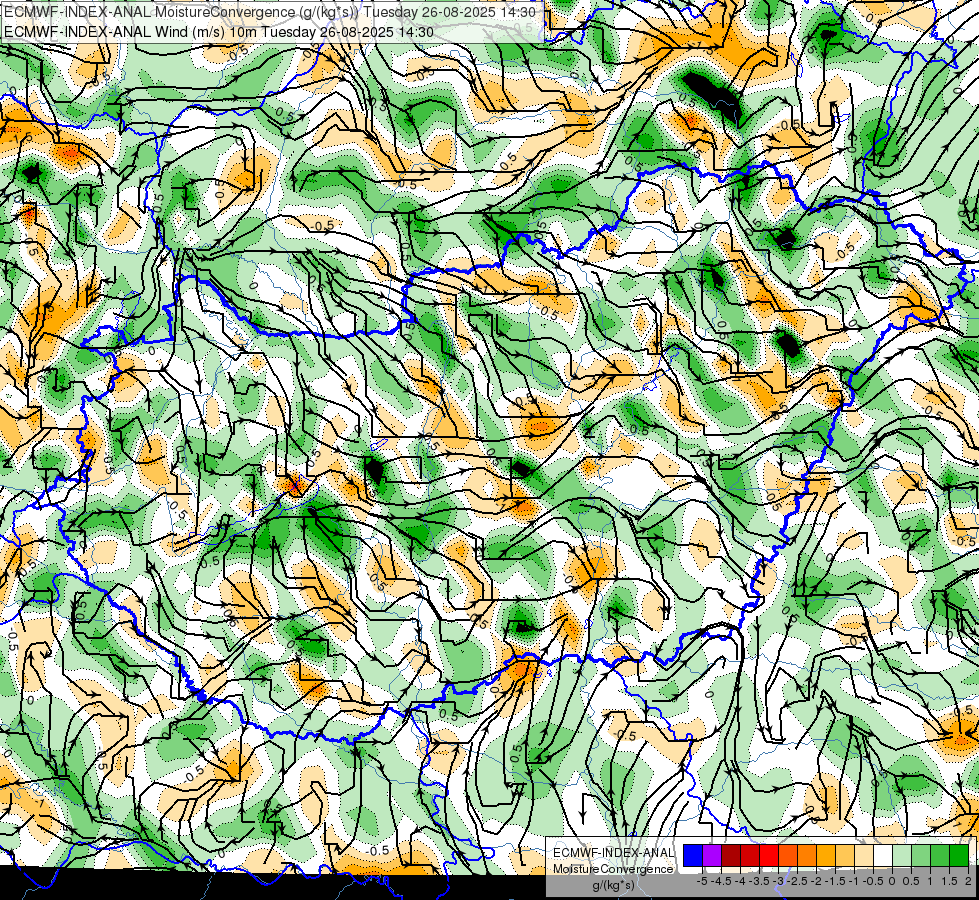Screen dimensions: 979x900
Task: Pick the lightest green legend swatch
Action: 902,855
